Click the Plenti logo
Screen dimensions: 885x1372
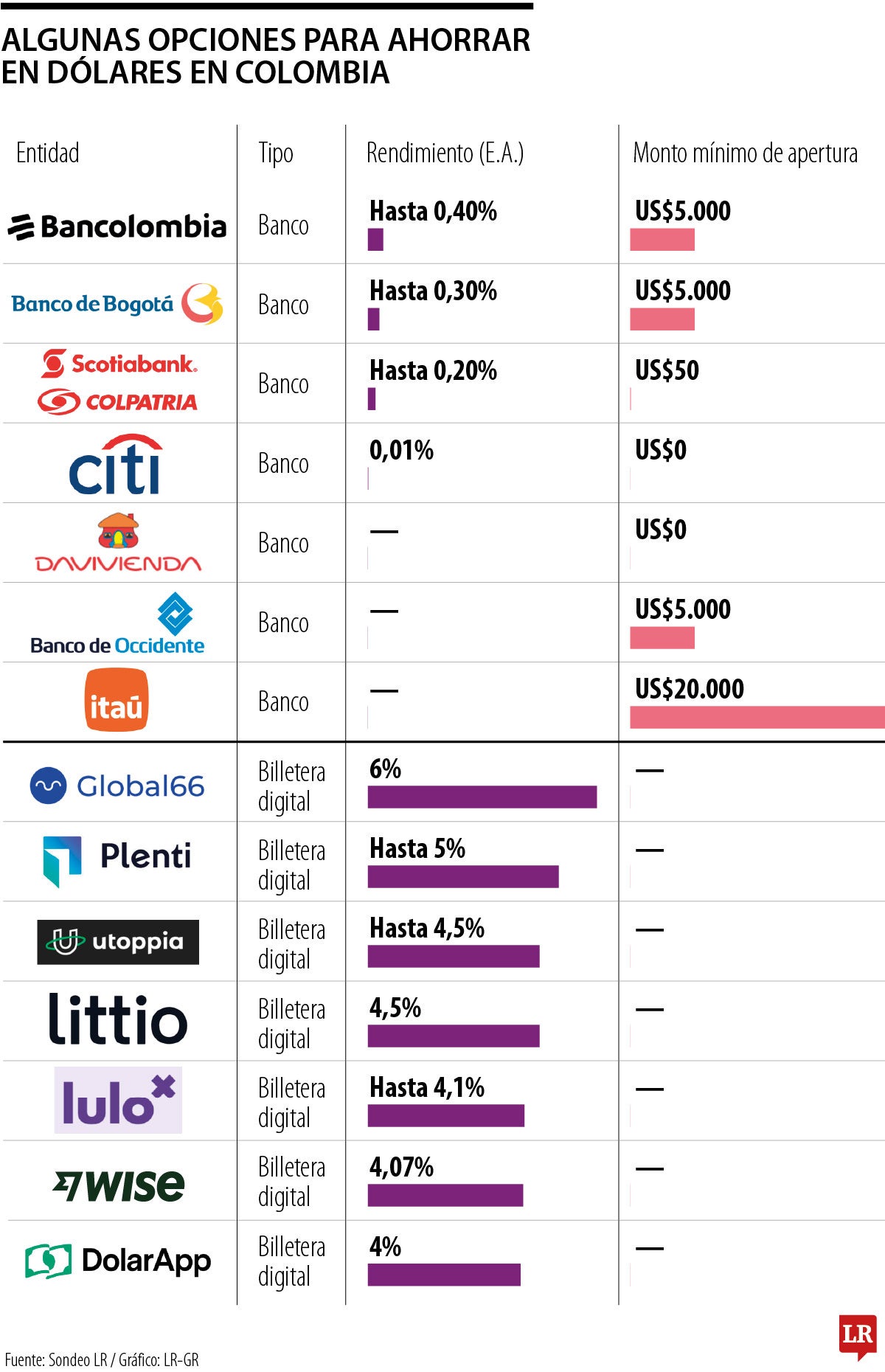point(117,860)
